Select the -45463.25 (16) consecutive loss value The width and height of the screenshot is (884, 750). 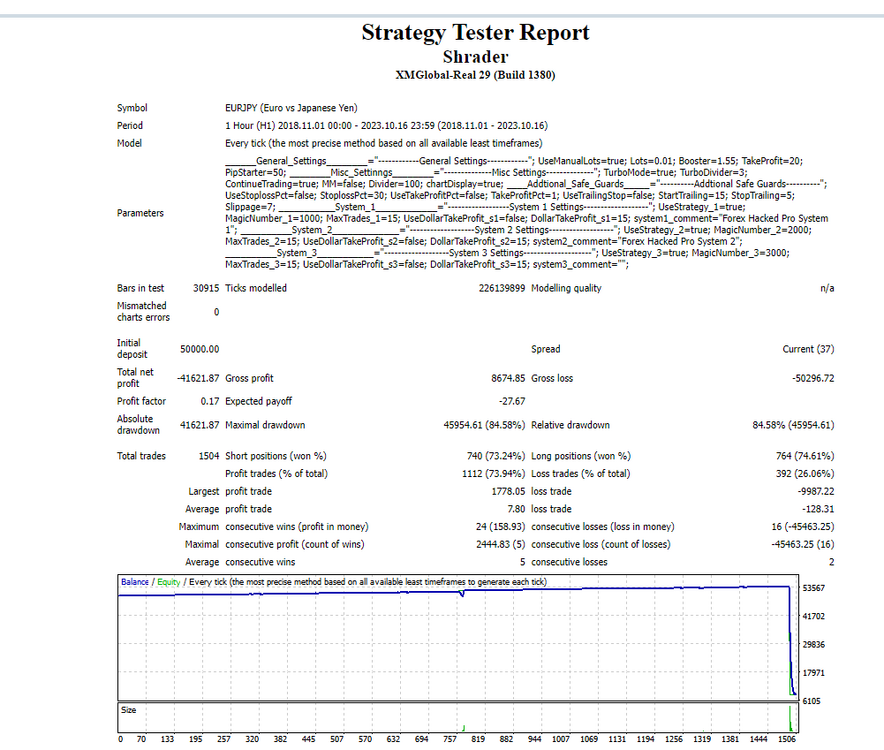coord(803,545)
